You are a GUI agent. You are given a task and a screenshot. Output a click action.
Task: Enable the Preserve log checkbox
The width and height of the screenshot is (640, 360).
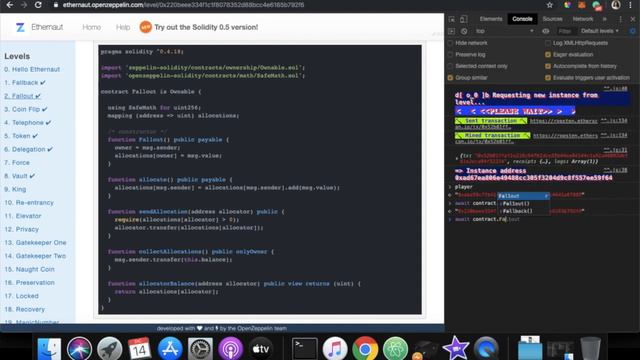[451, 54]
